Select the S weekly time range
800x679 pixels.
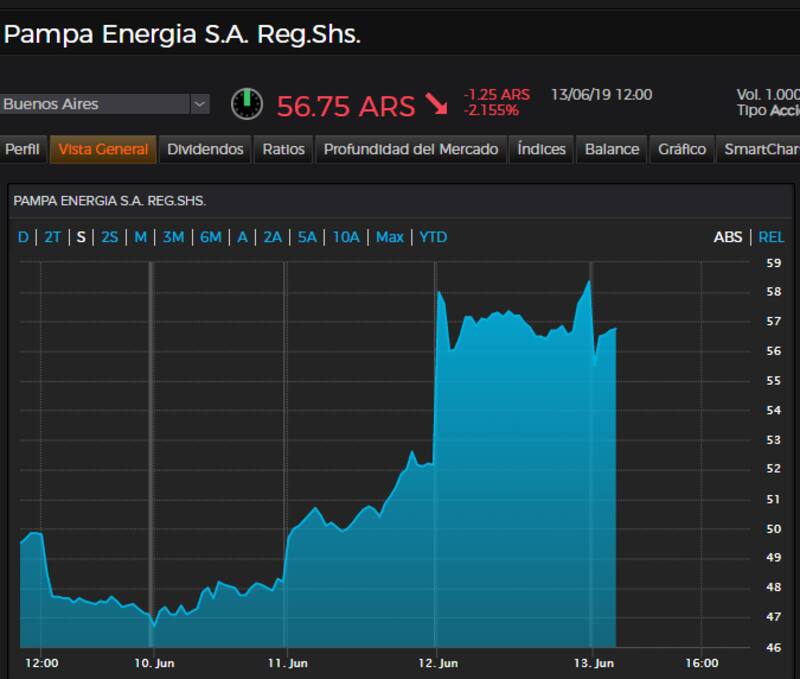pos(81,237)
